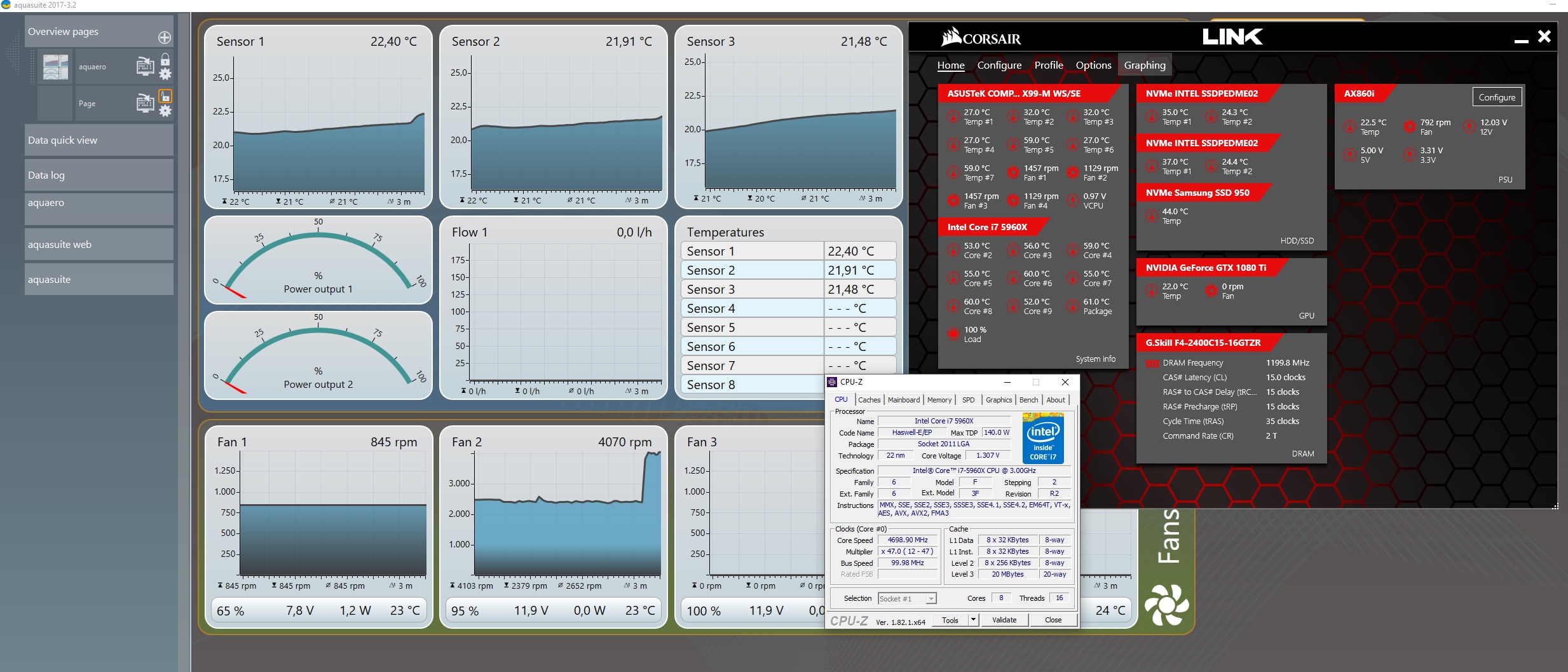This screenshot has width=1568, height=672.
Task: Click the DRAM Frequency memory icon
Action: tap(1152, 363)
